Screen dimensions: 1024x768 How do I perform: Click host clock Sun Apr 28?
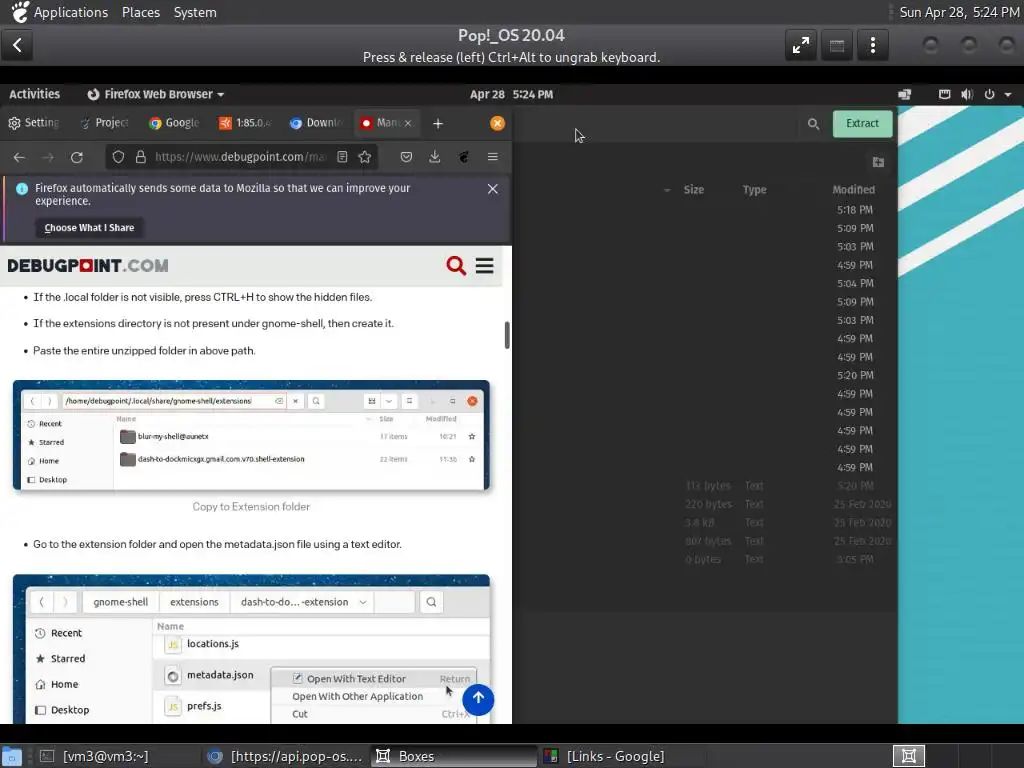pyautogui.click(x=959, y=12)
